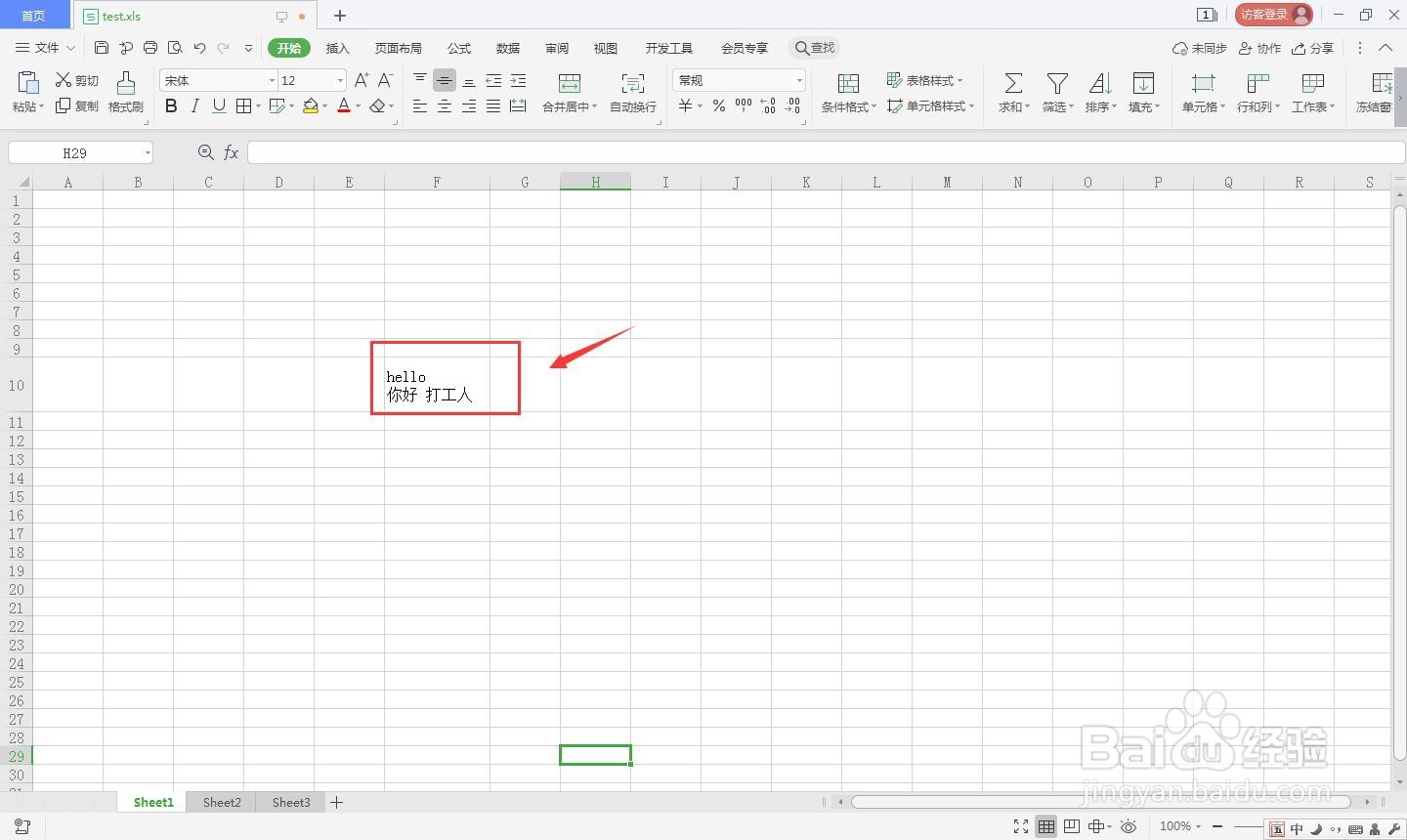Click the Find (查找) search button

click(x=815, y=48)
